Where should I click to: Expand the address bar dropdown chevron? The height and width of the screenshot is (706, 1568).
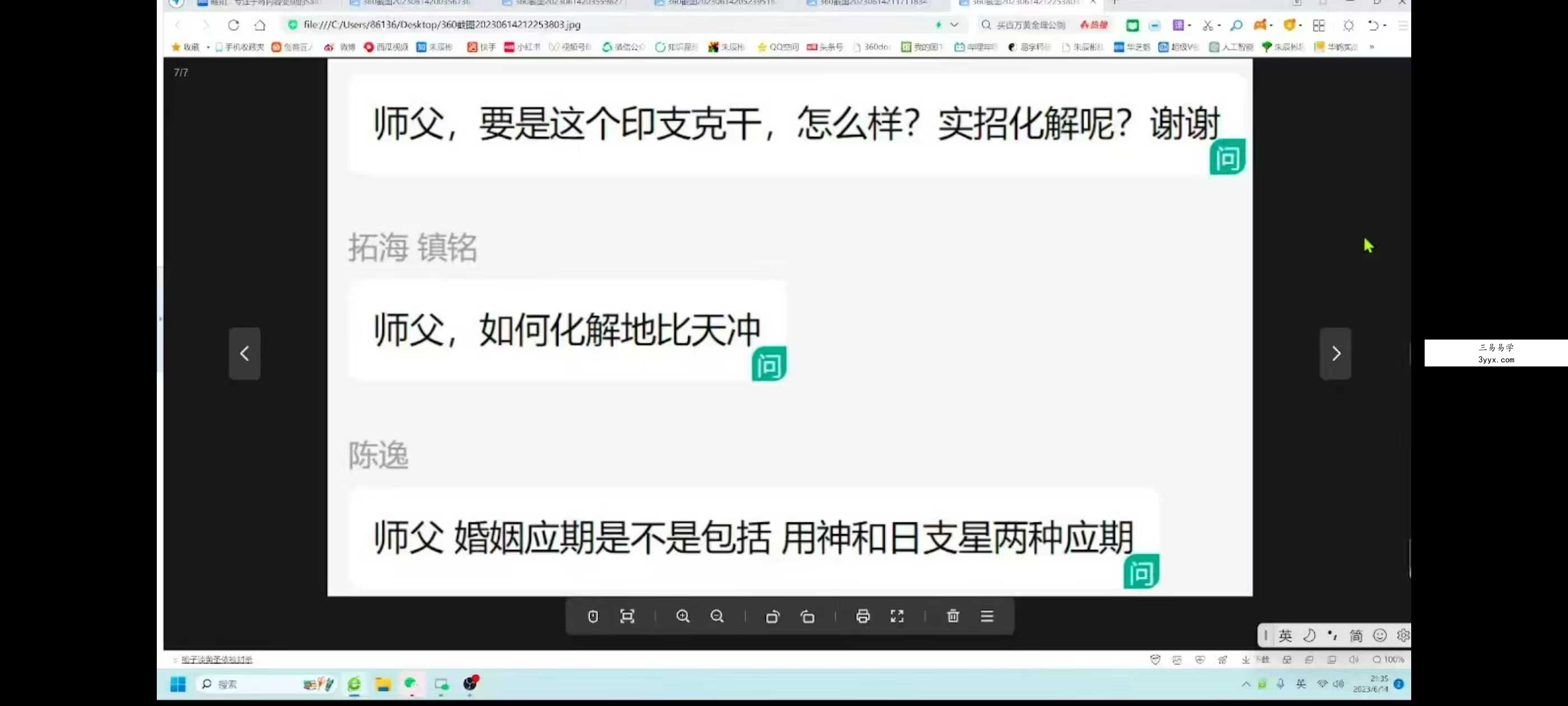[x=954, y=25]
